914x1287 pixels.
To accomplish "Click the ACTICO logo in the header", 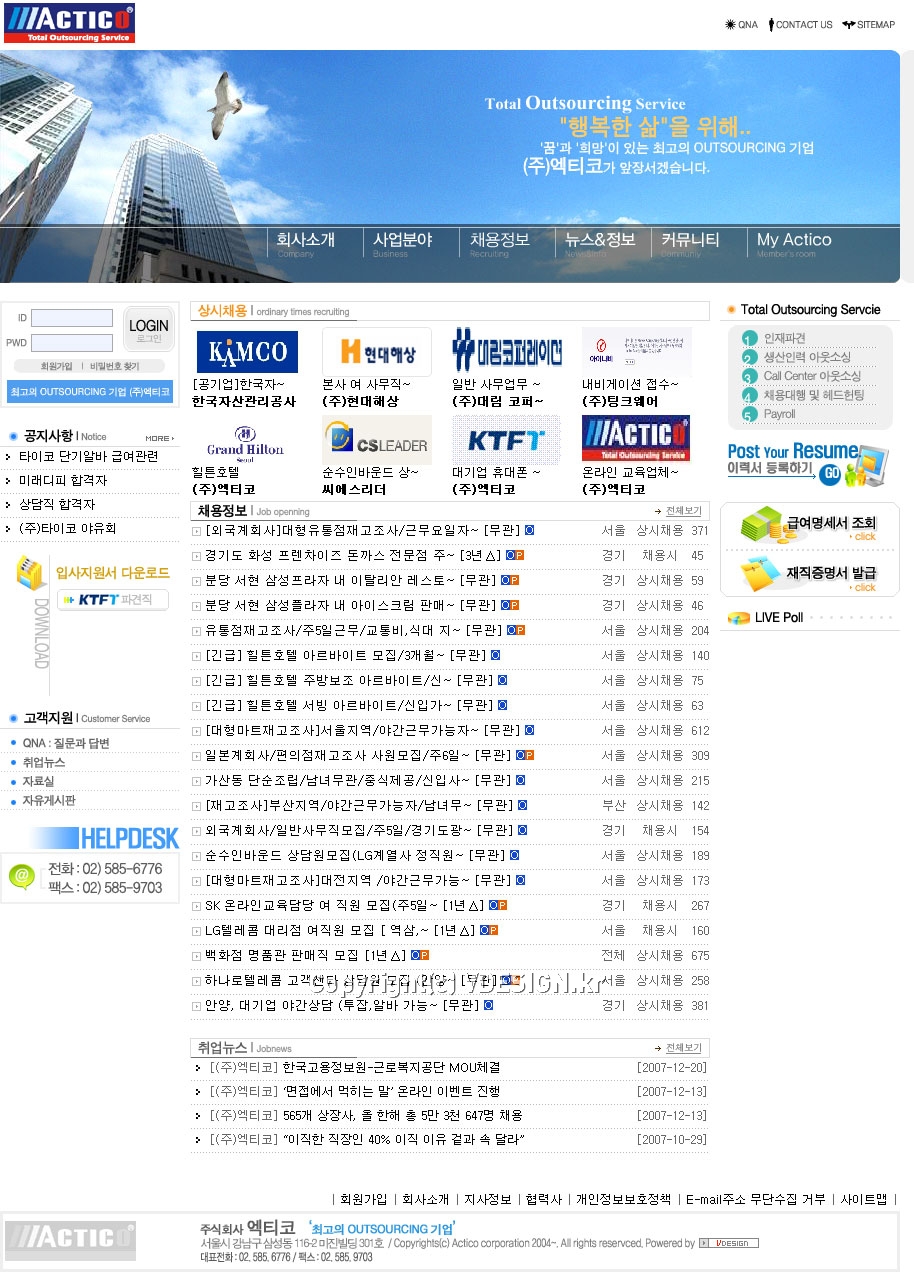I will coord(69,23).
